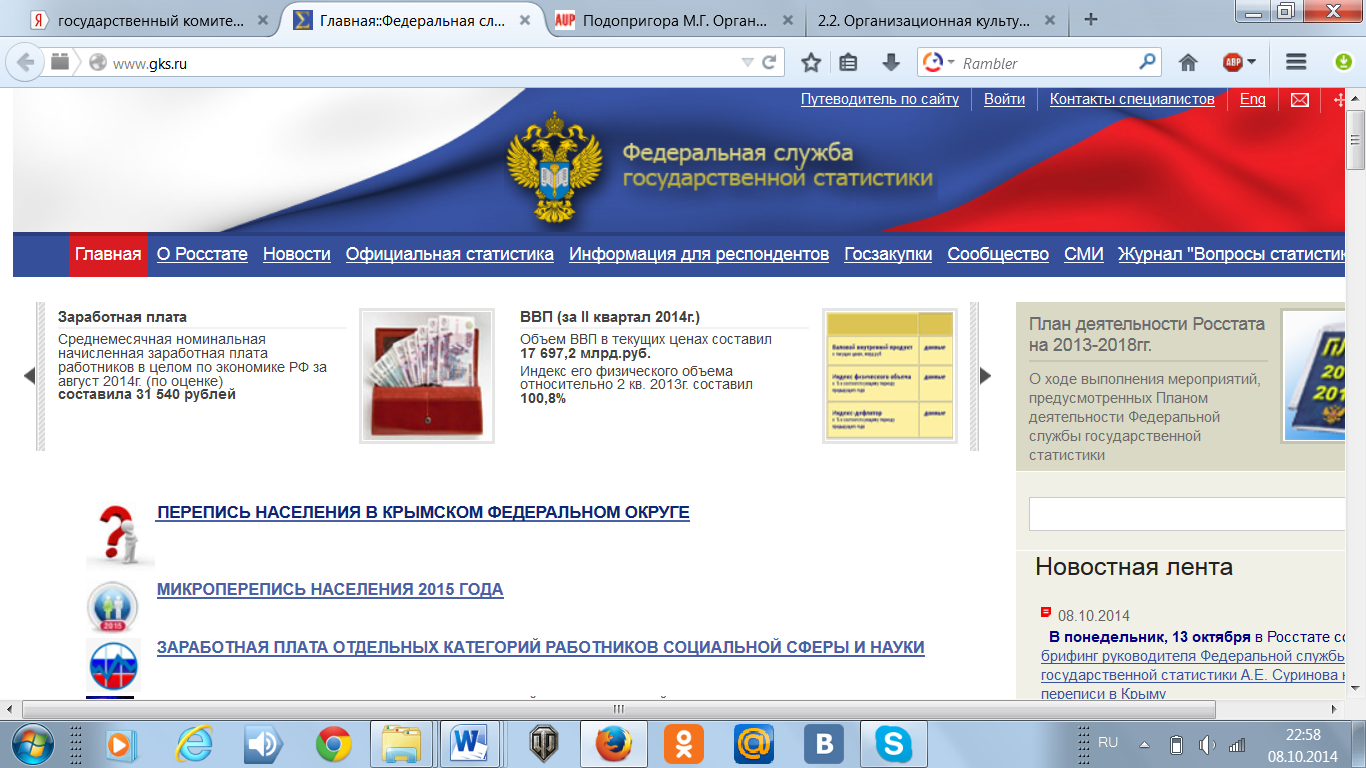The height and width of the screenshot is (768, 1366).
Task: Open Заработная плата отдельных категорий работников link
Action: (541, 647)
